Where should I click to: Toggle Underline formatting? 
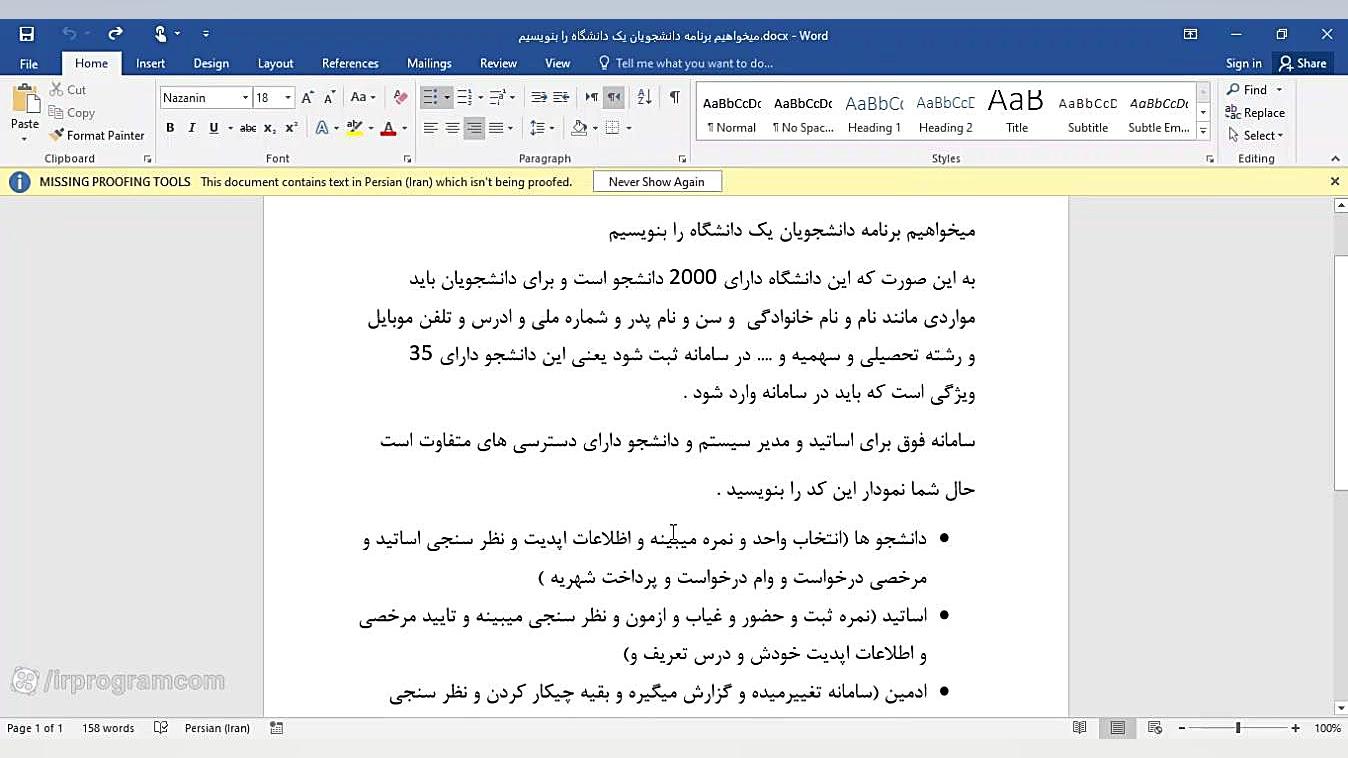(213, 128)
